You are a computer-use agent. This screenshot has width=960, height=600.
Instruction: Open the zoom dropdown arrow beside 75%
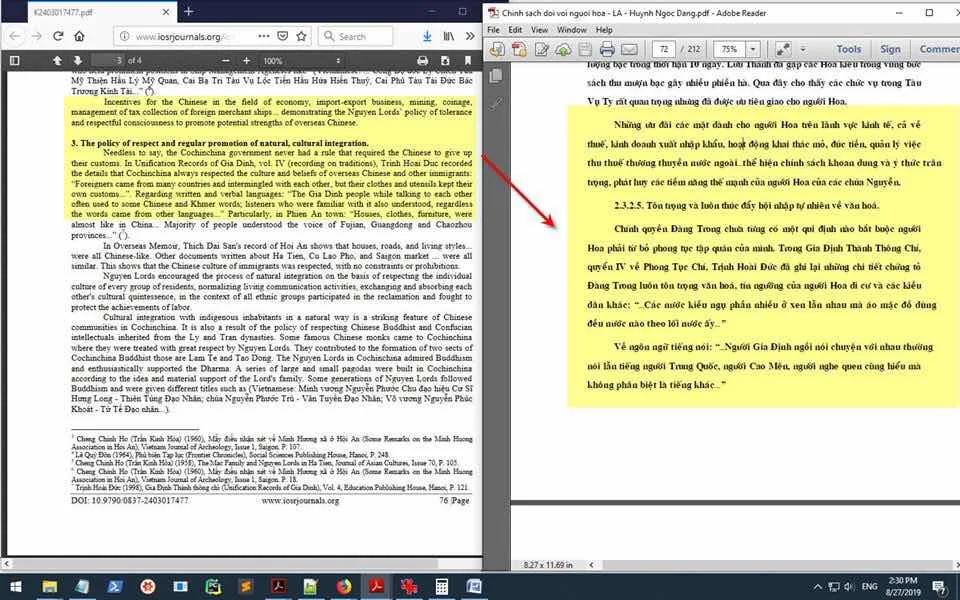(753, 49)
